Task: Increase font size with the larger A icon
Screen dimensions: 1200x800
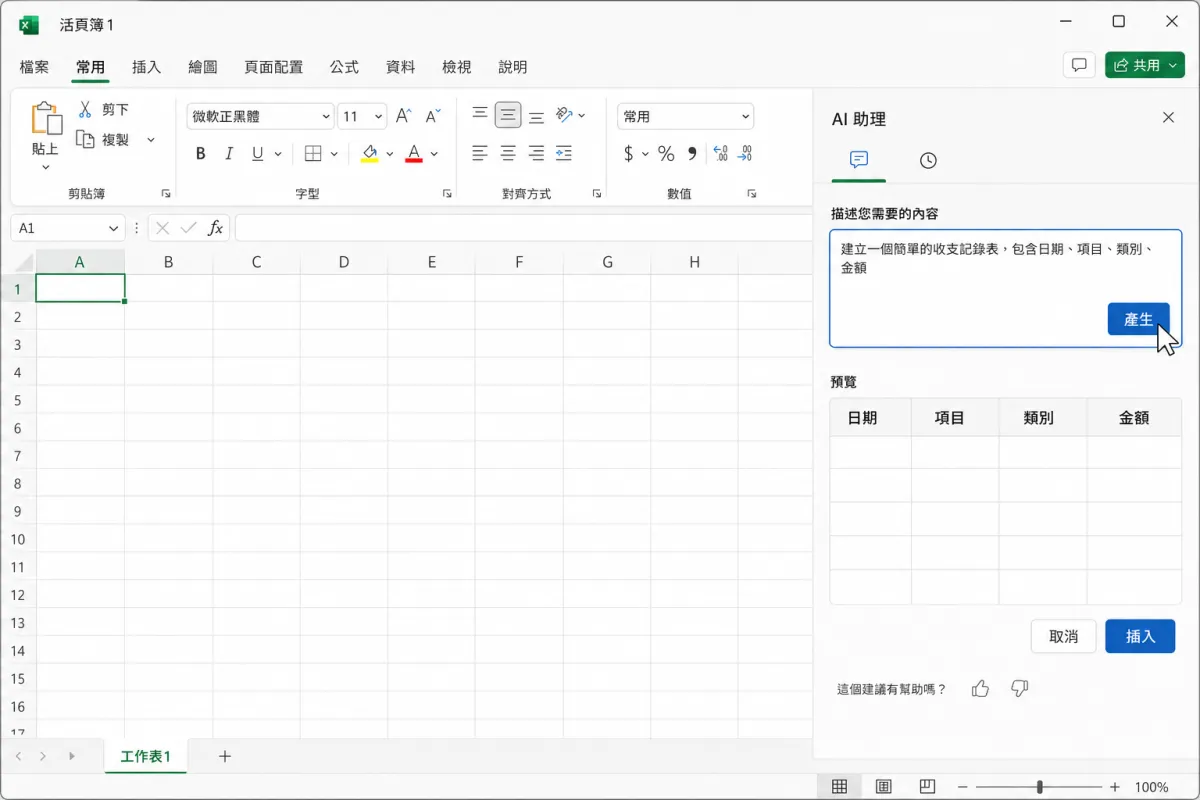Action: coord(403,116)
